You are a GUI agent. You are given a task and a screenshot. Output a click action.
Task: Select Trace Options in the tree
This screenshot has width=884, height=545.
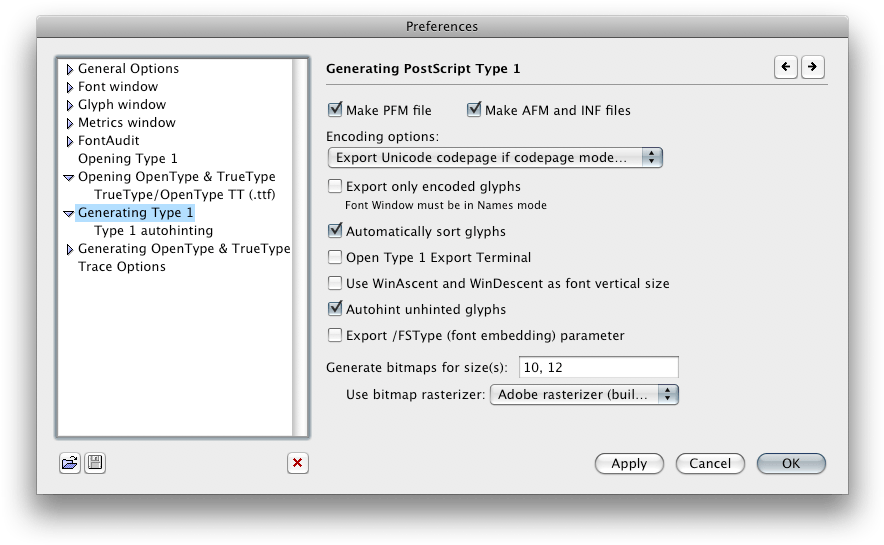122,267
